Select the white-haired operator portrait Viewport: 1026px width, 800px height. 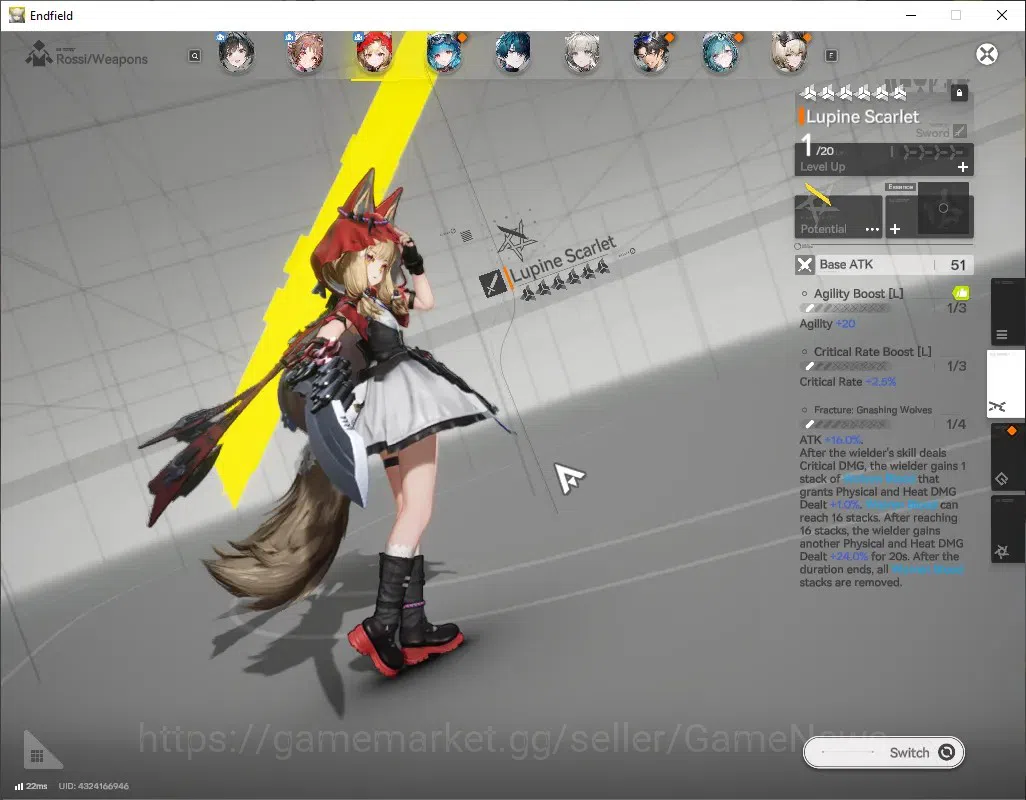tap(581, 52)
